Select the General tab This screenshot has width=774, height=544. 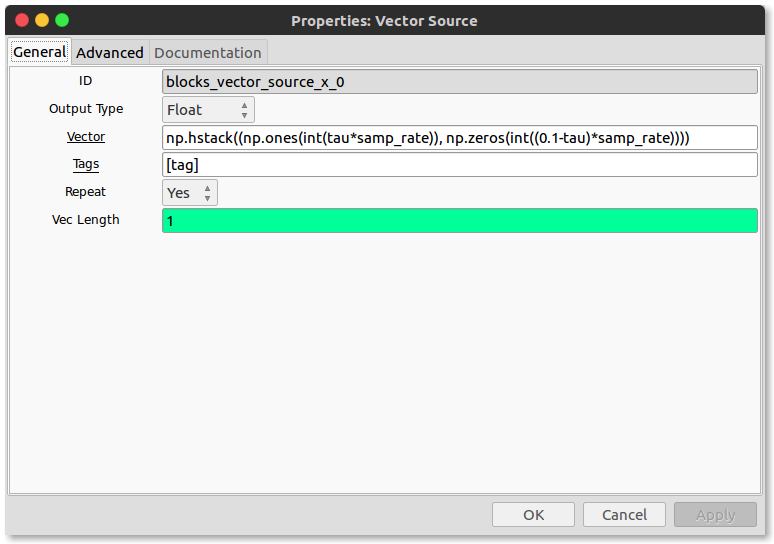pos(39,52)
